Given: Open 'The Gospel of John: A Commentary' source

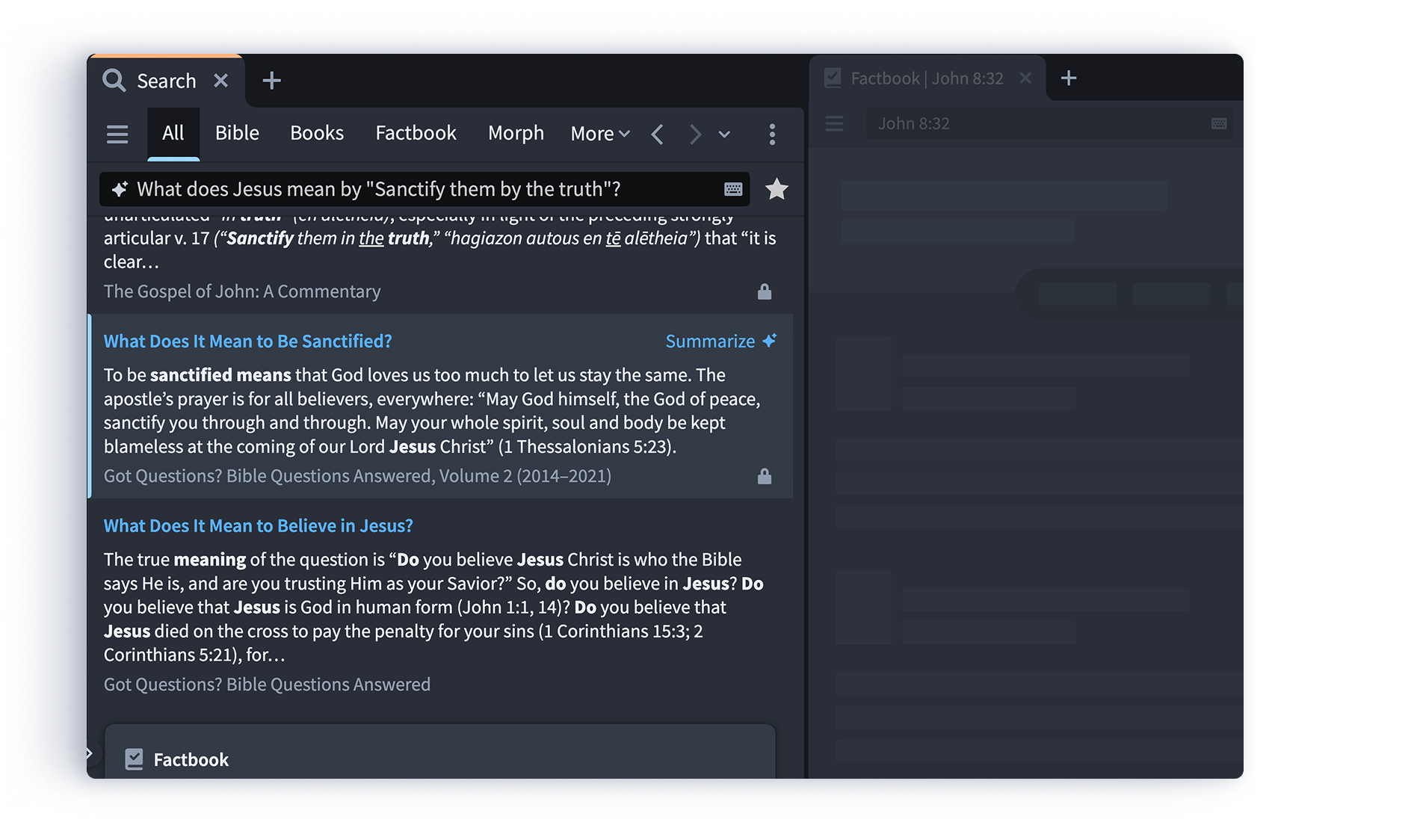Looking at the screenshot, I should coord(242,291).
